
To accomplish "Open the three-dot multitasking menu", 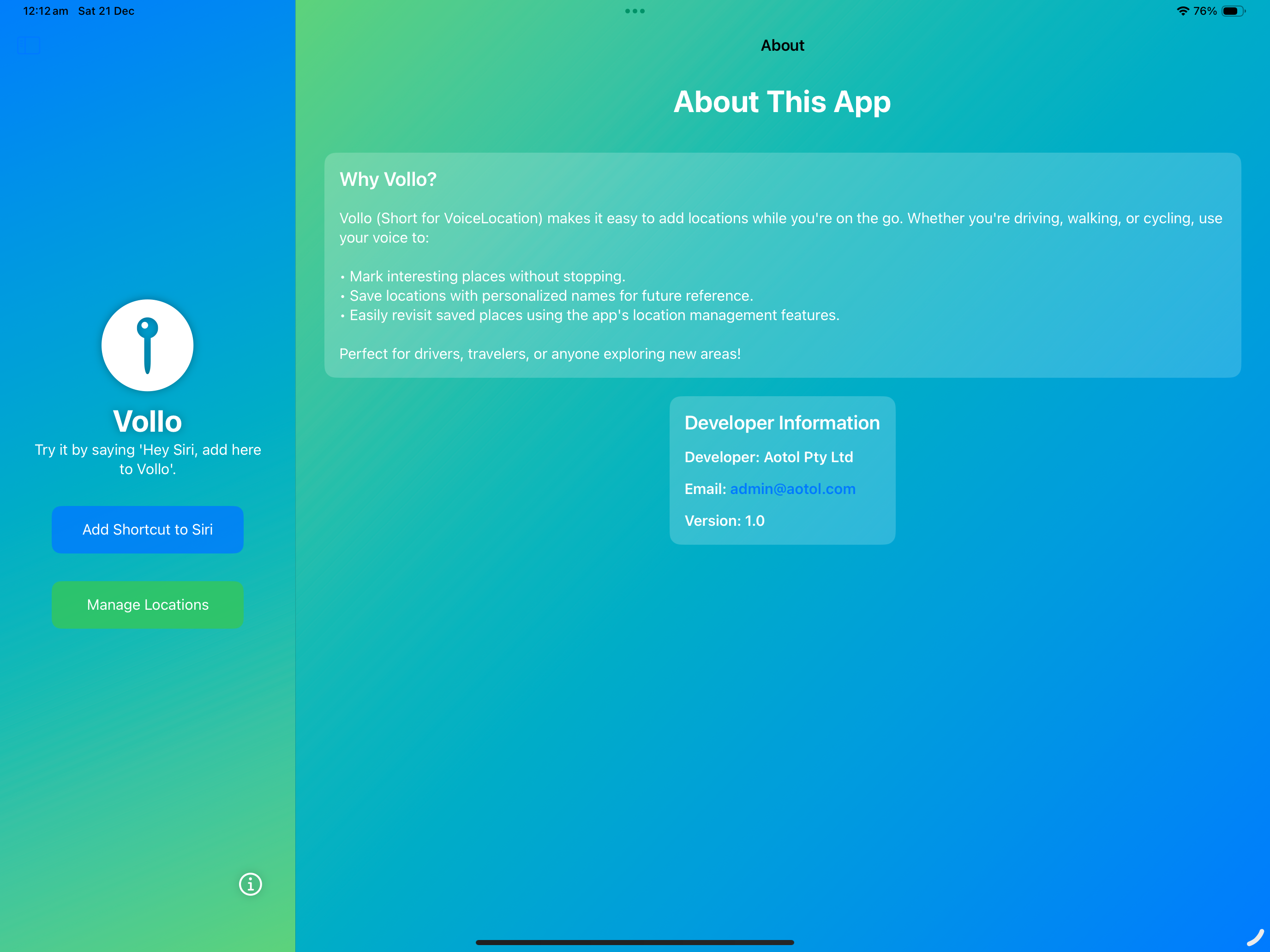I will tap(635, 11).
